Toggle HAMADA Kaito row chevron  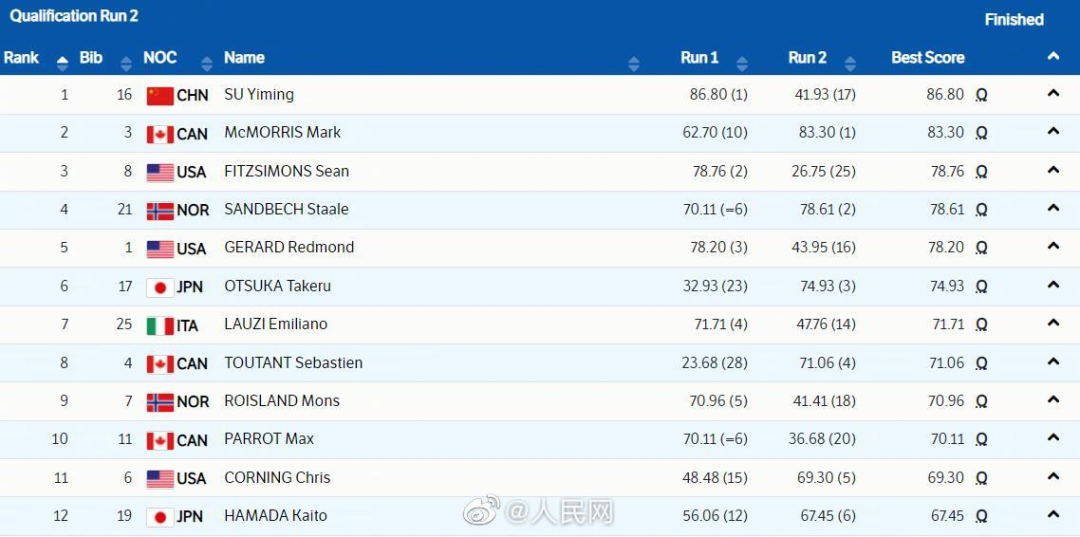1053,514
